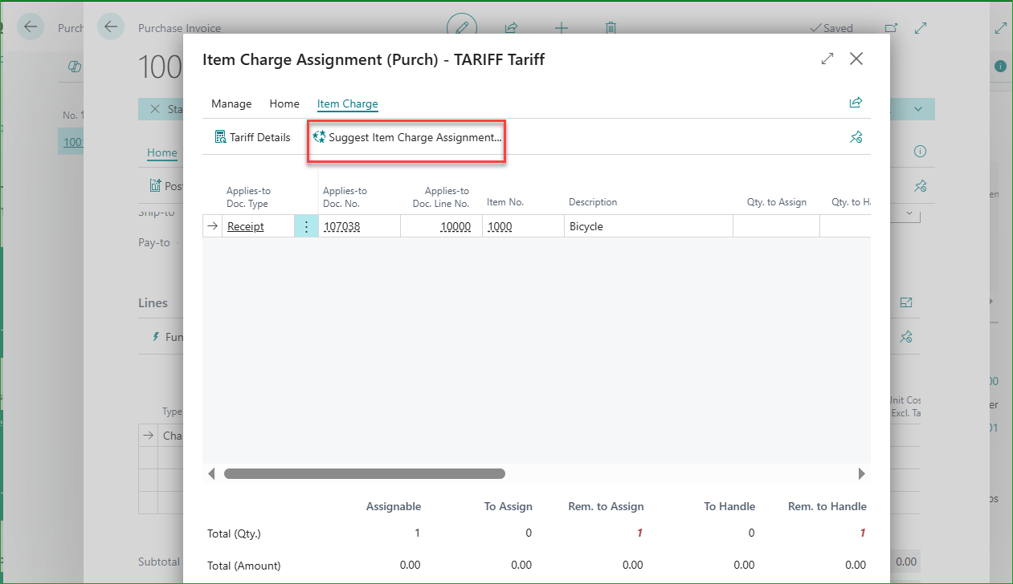Click the Rem. to Handle quantity value 1
The height and width of the screenshot is (584, 1013).
pos(862,533)
